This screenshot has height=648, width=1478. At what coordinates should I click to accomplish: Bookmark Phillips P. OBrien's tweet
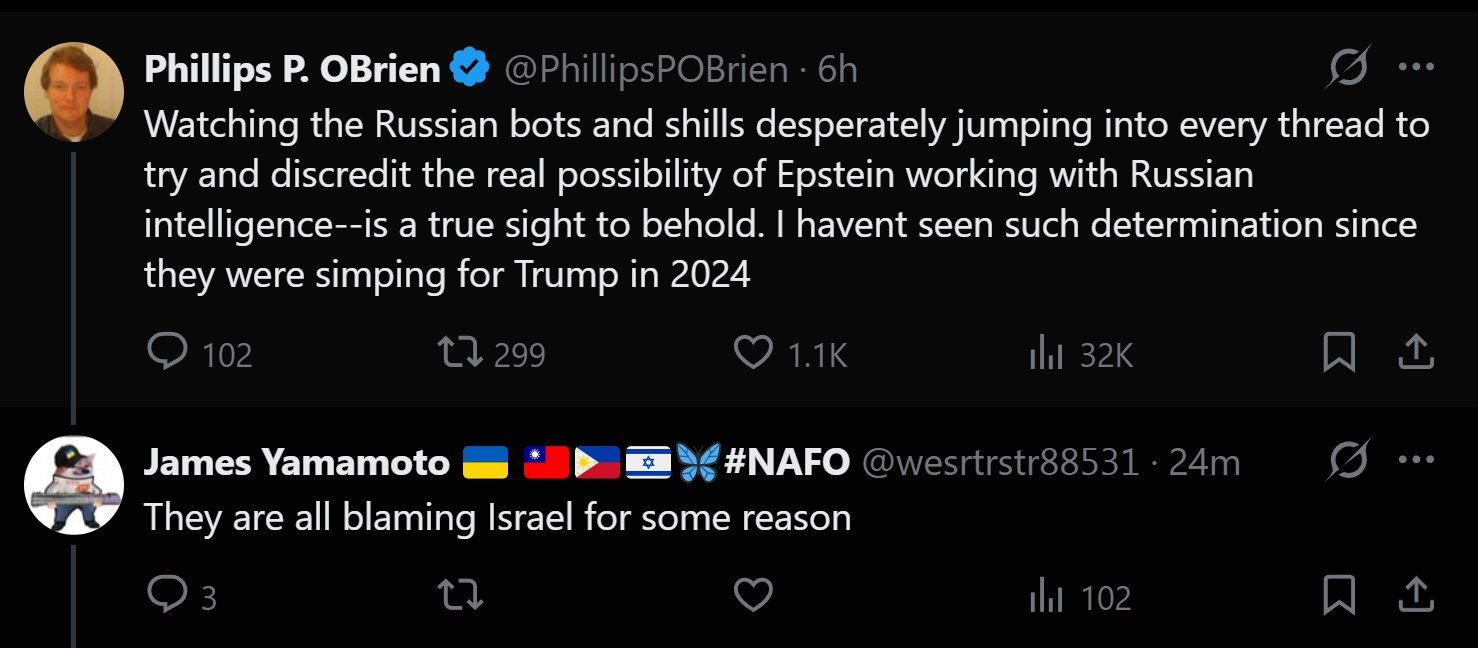(x=1339, y=353)
